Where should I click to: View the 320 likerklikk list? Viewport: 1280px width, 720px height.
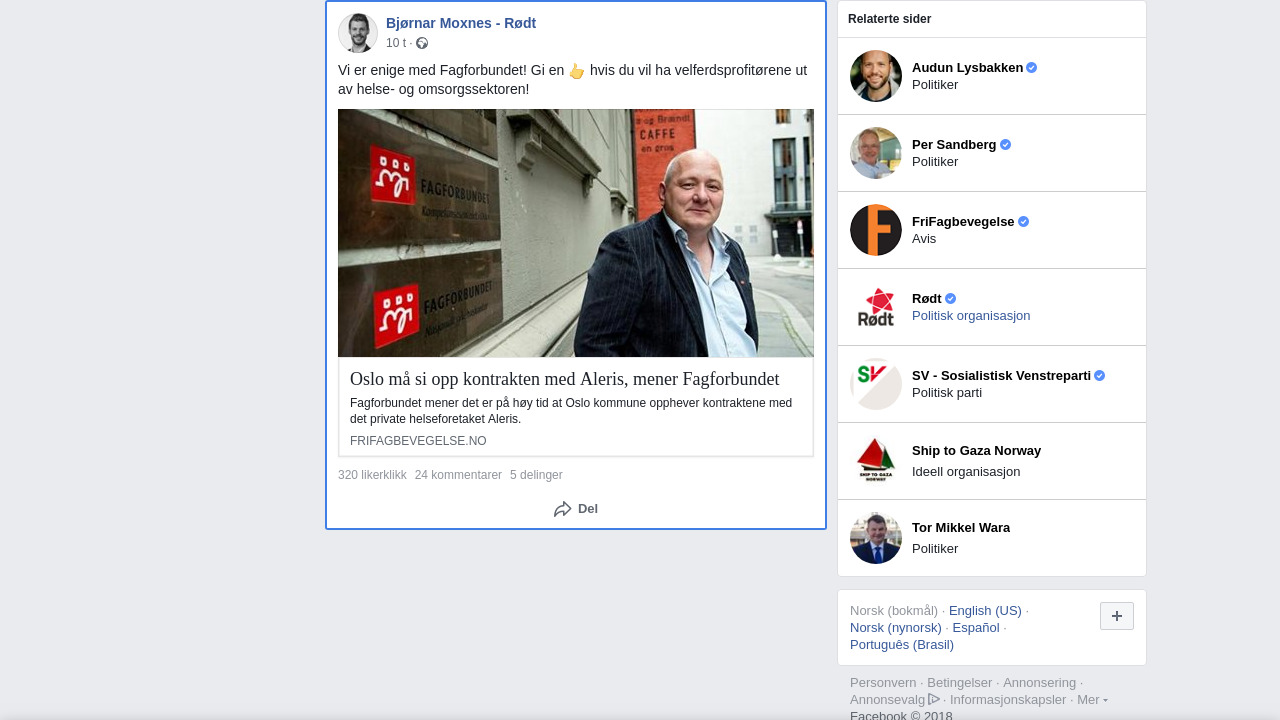[372, 475]
